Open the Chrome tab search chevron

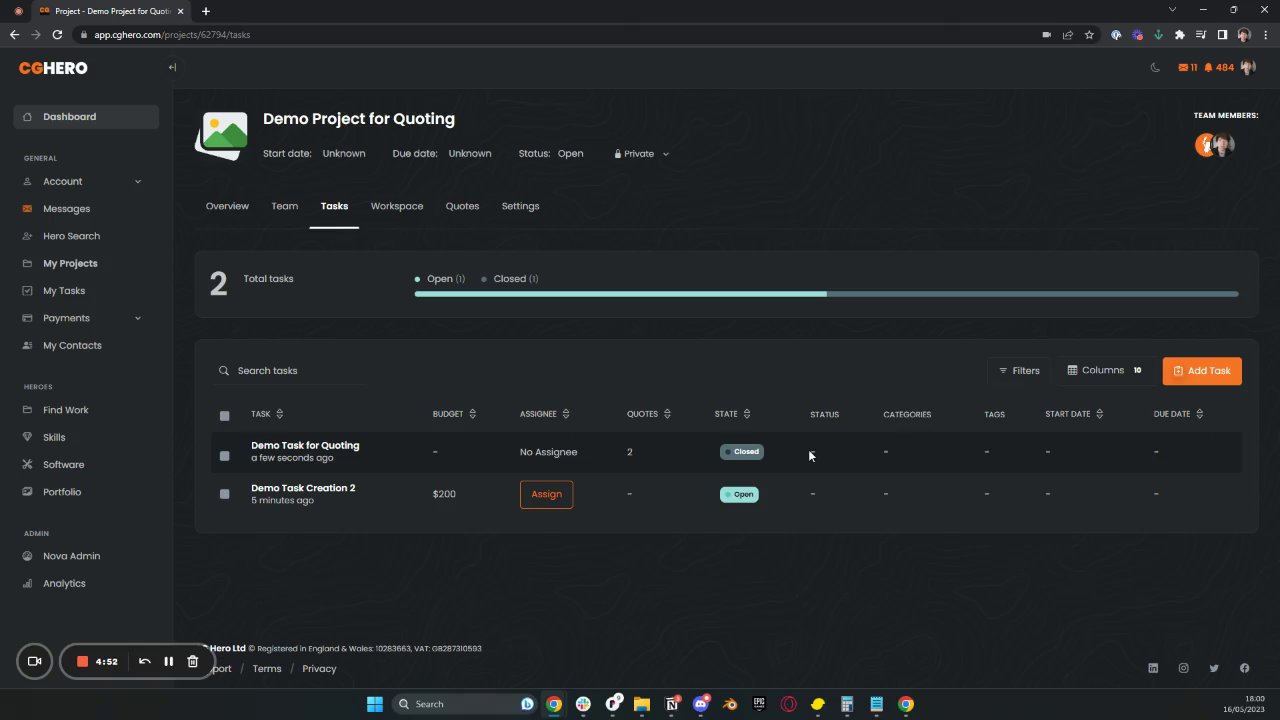1172,10
